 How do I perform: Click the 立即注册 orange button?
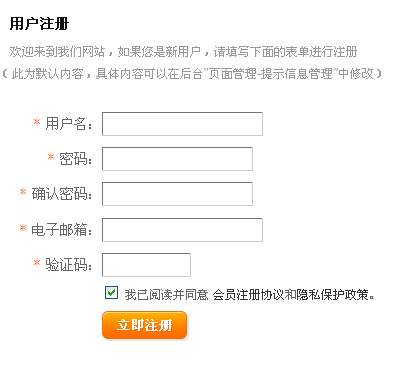tap(144, 325)
